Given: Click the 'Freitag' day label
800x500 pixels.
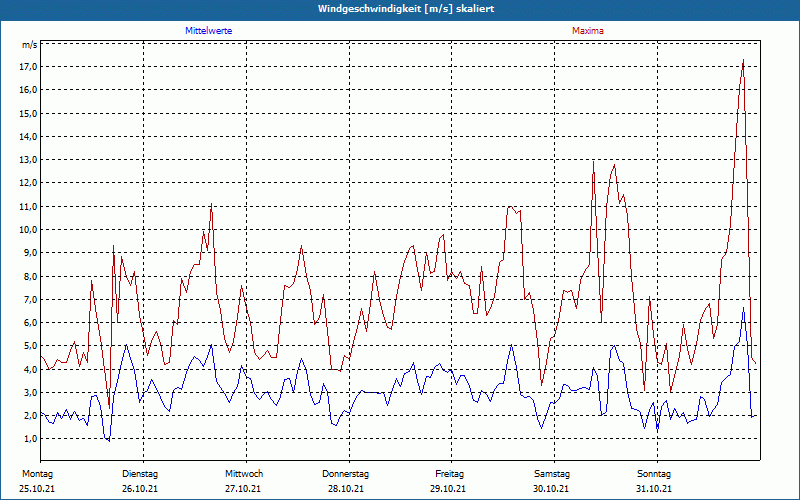Looking at the screenshot, I should point(449,474).
